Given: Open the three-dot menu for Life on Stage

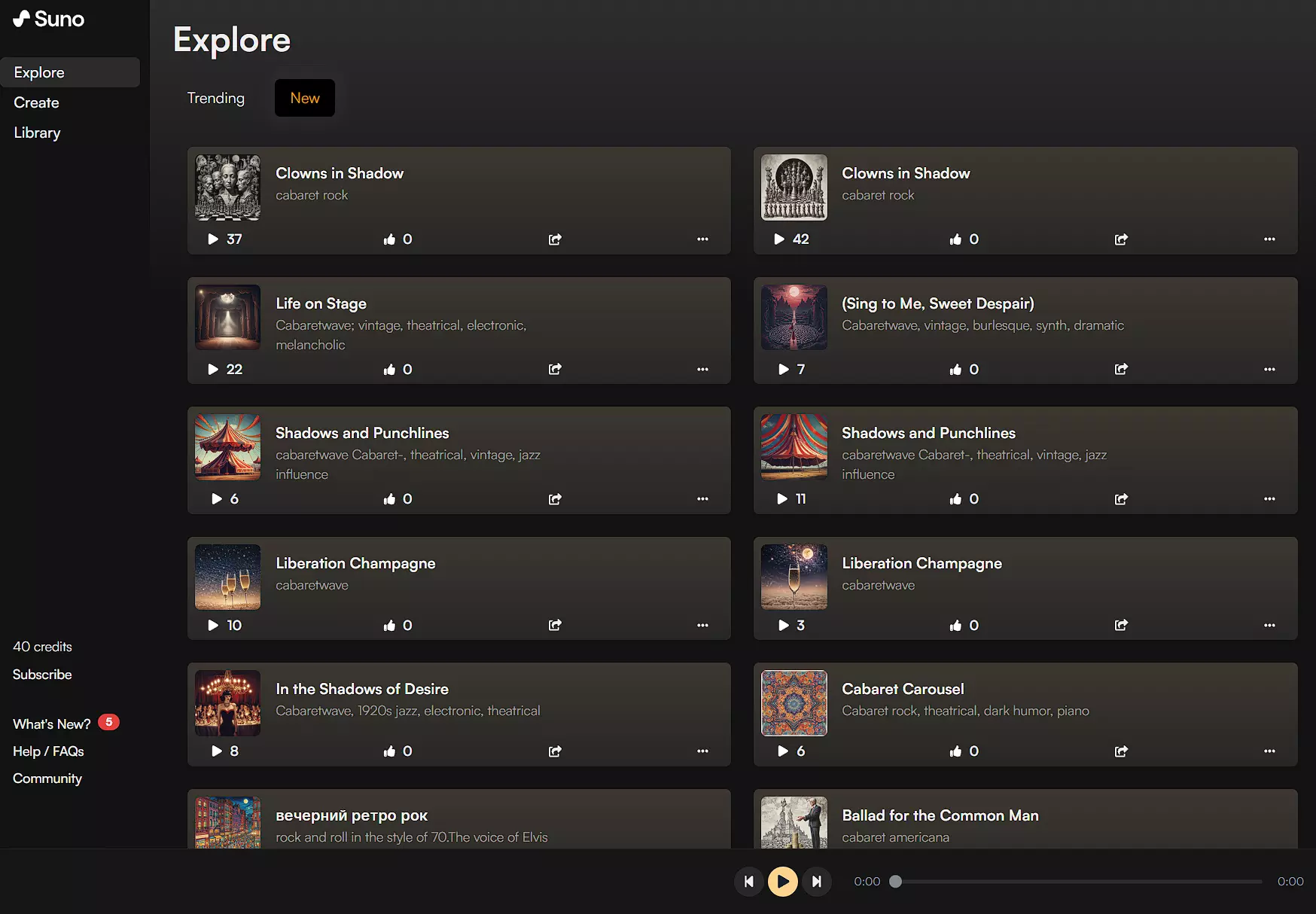Looking at the screenshot, I should [702, 370].
